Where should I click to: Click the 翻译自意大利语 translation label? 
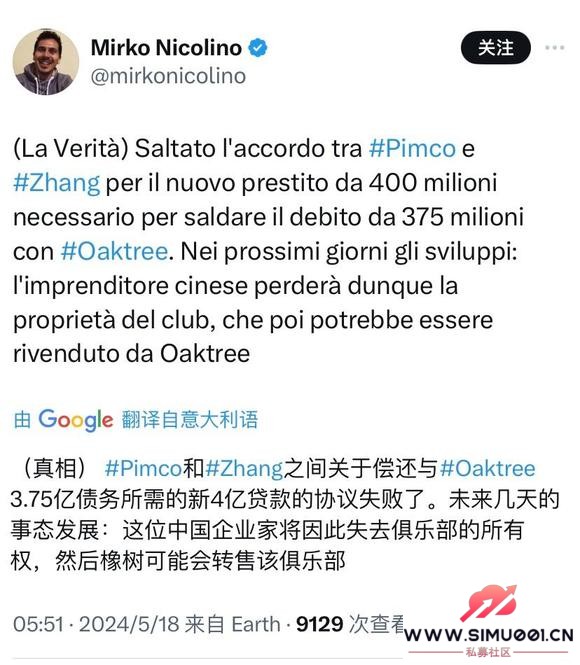(x=190, y=419)
